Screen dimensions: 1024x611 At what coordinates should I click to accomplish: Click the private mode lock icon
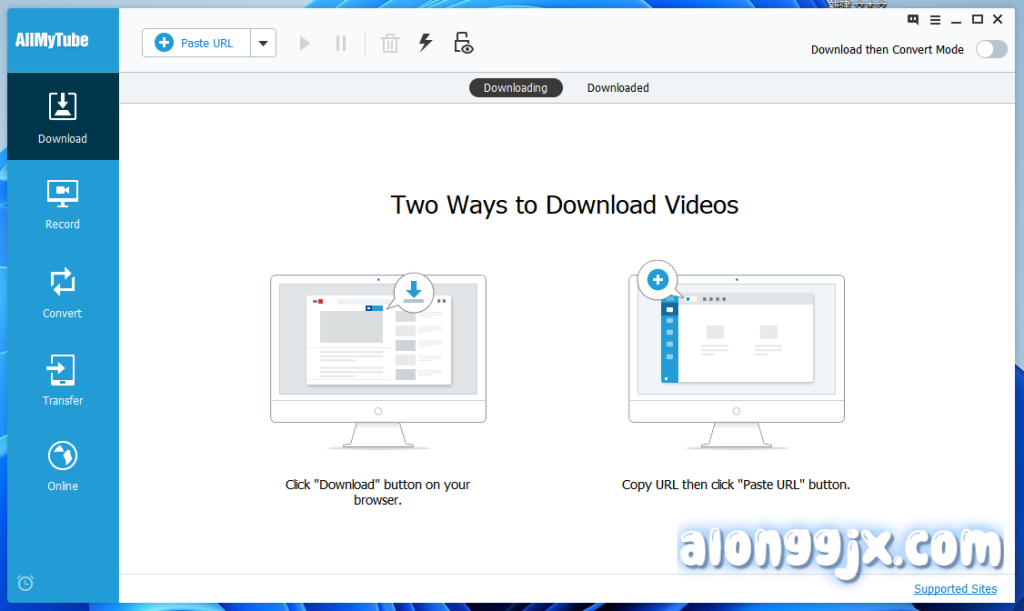click(463, 43)
